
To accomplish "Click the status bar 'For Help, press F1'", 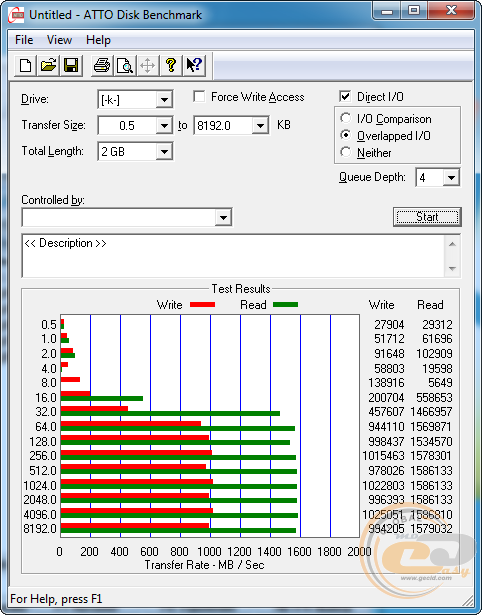I will tap(56, 599).
